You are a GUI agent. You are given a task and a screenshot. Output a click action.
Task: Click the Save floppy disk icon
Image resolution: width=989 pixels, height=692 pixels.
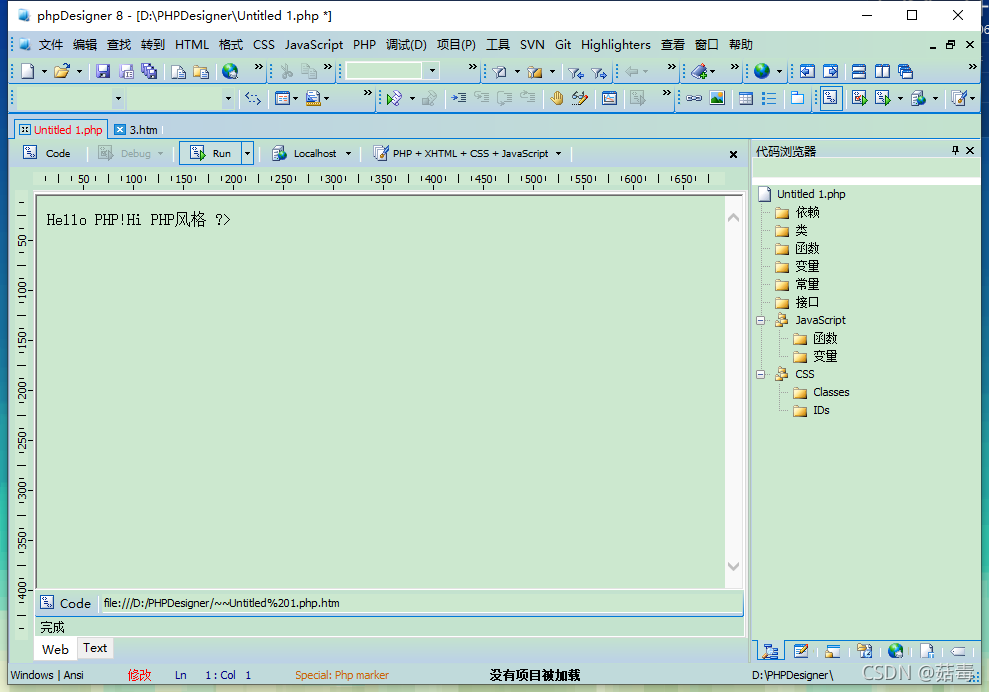103,71
